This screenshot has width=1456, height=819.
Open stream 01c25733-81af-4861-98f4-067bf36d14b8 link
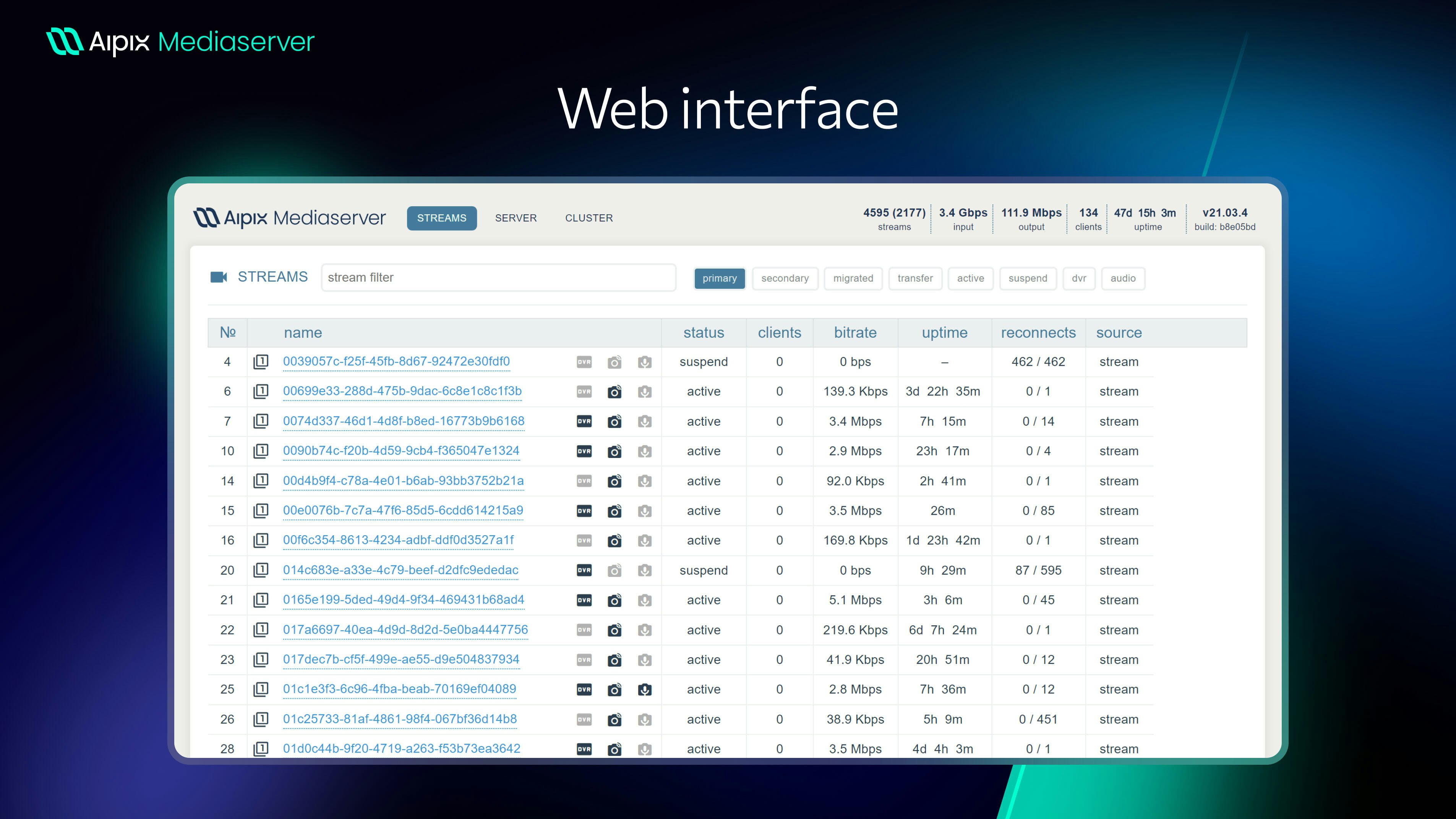coord(400,719)
